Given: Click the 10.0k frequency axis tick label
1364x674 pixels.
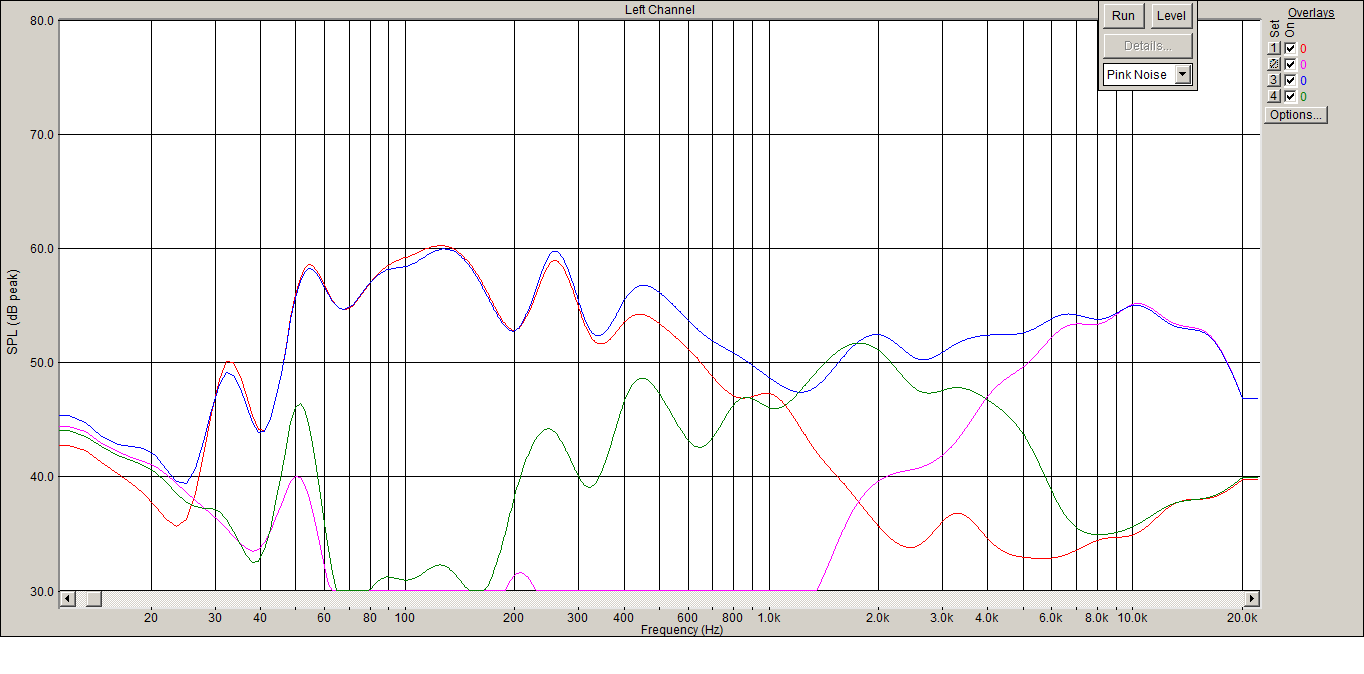Looking at the screenshot, I should click(x=1132, y=618).
